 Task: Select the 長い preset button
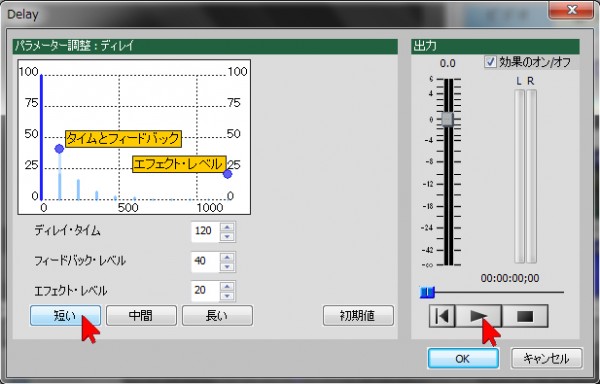217,316
